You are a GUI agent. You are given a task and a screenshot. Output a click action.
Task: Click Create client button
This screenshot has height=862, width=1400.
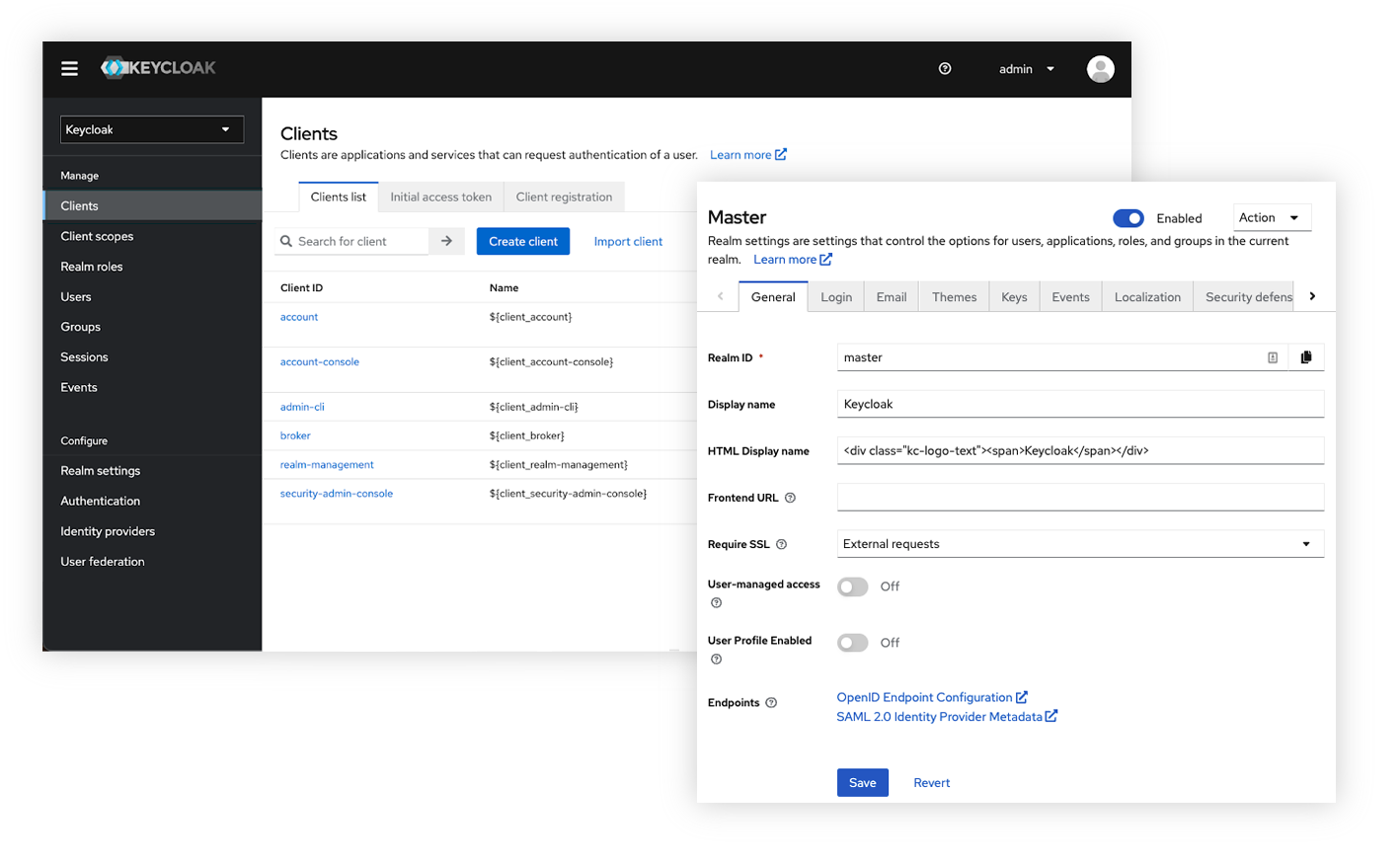pos(523,241)
